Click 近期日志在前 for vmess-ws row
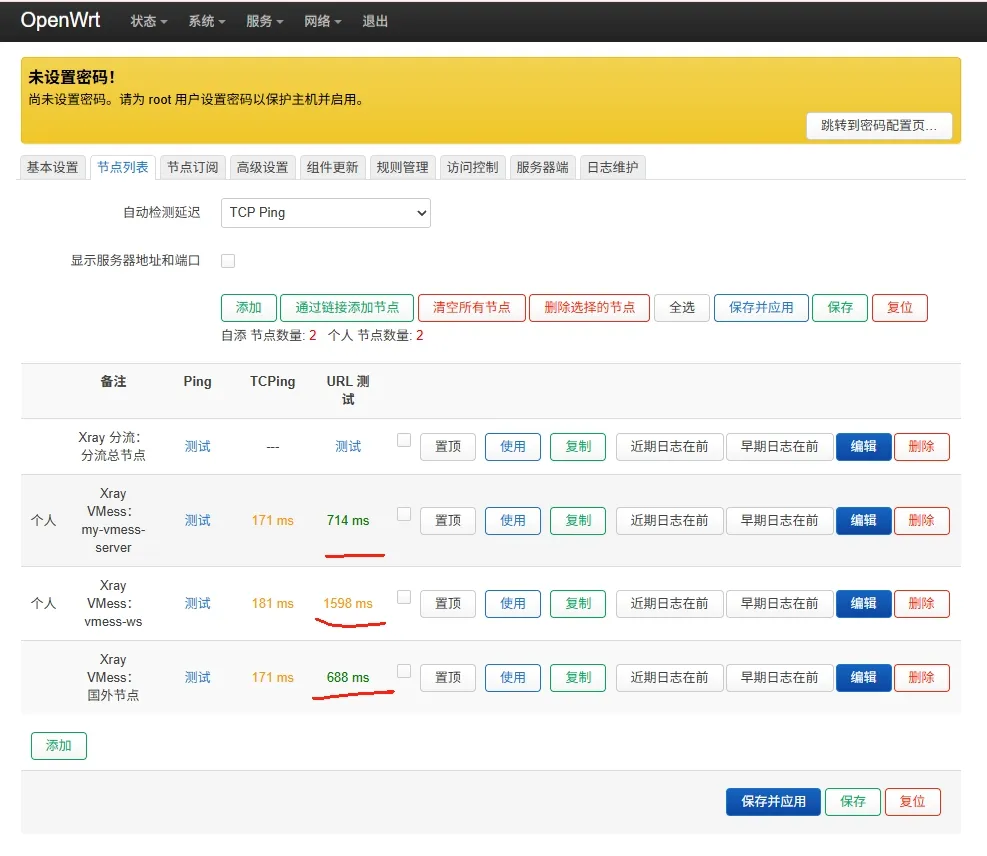 [669, 604]
